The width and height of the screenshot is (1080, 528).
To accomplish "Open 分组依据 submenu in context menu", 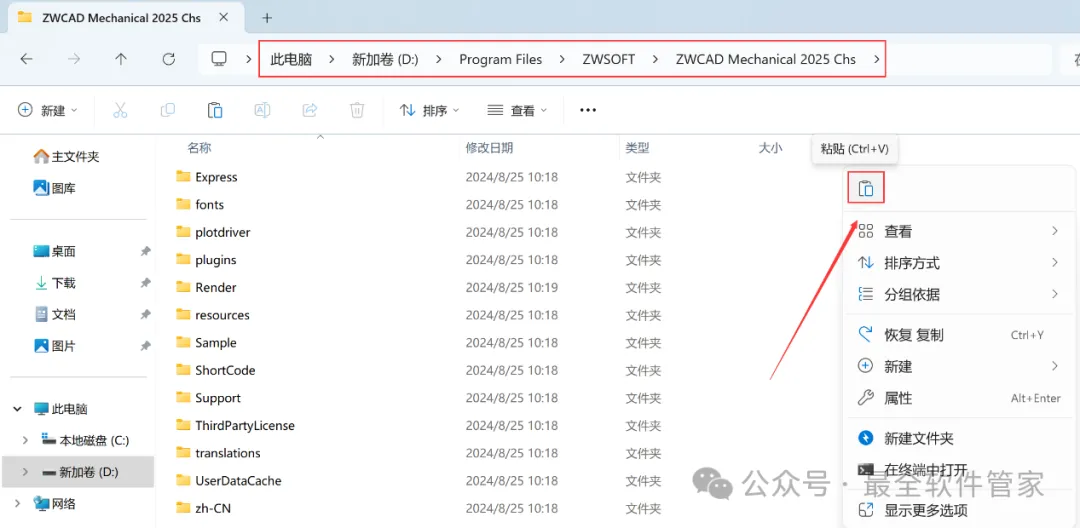I will (x=959, y=295).
